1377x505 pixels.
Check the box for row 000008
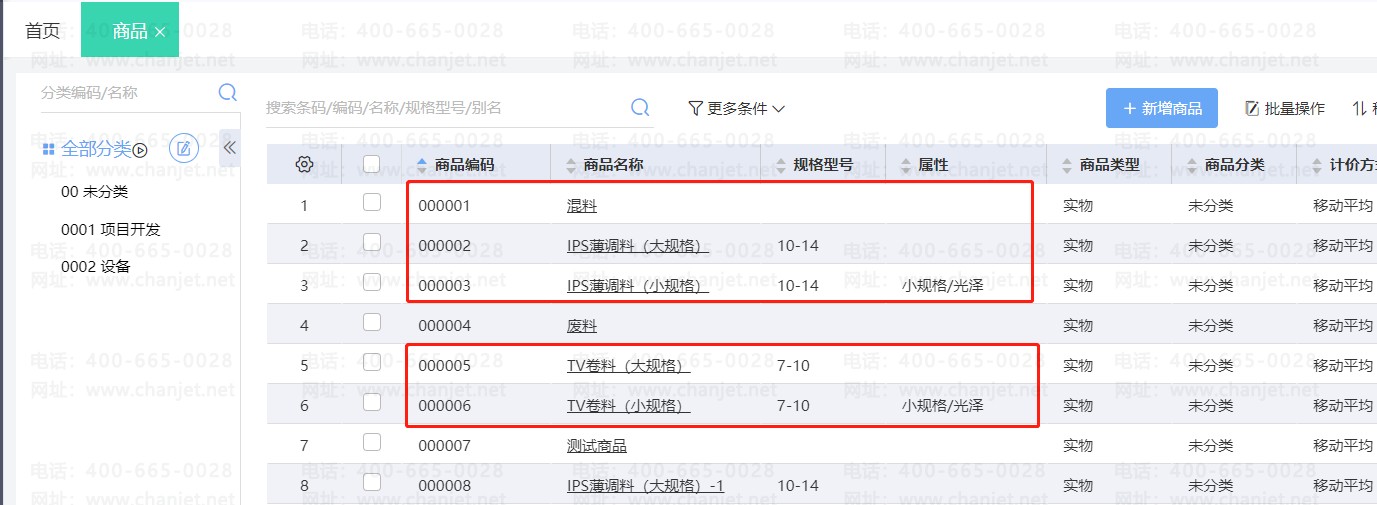pos(372,482)
